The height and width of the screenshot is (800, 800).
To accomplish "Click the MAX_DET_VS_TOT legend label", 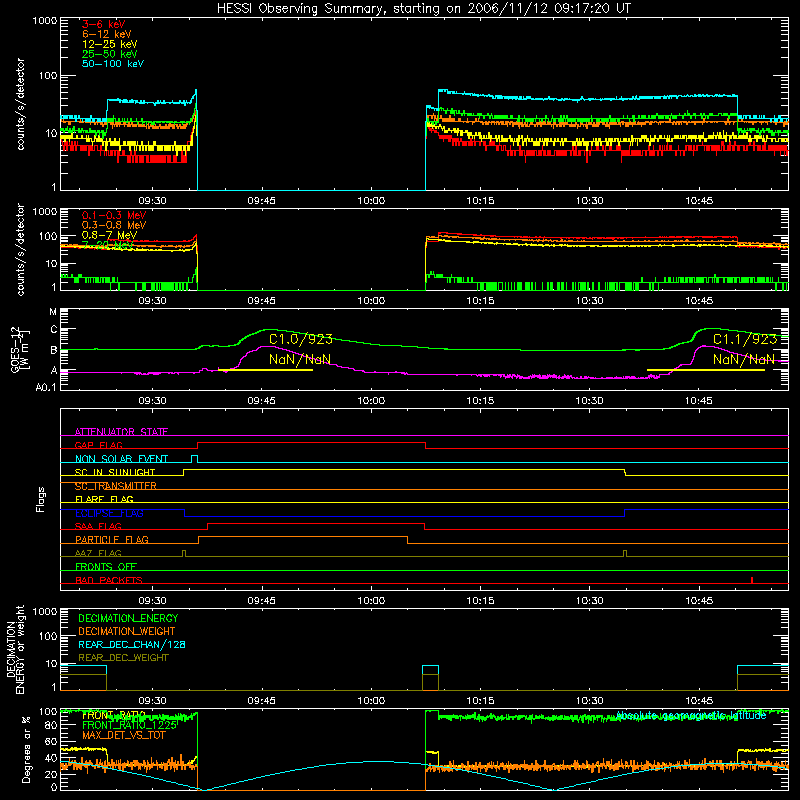I will click(124, 735).
